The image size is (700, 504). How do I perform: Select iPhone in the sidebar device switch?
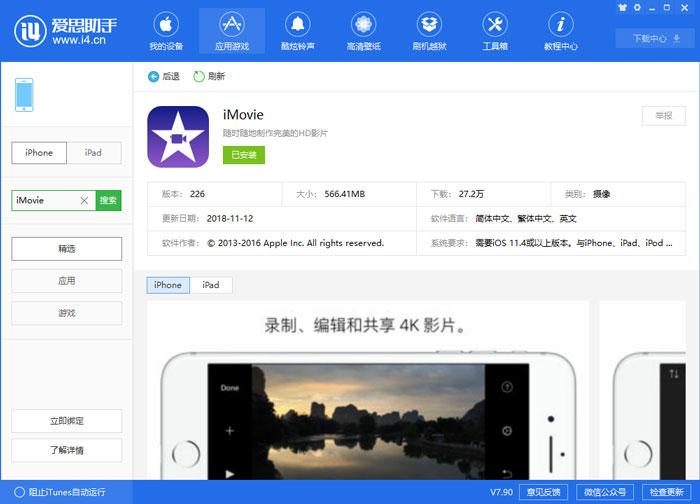coord(39,153)
